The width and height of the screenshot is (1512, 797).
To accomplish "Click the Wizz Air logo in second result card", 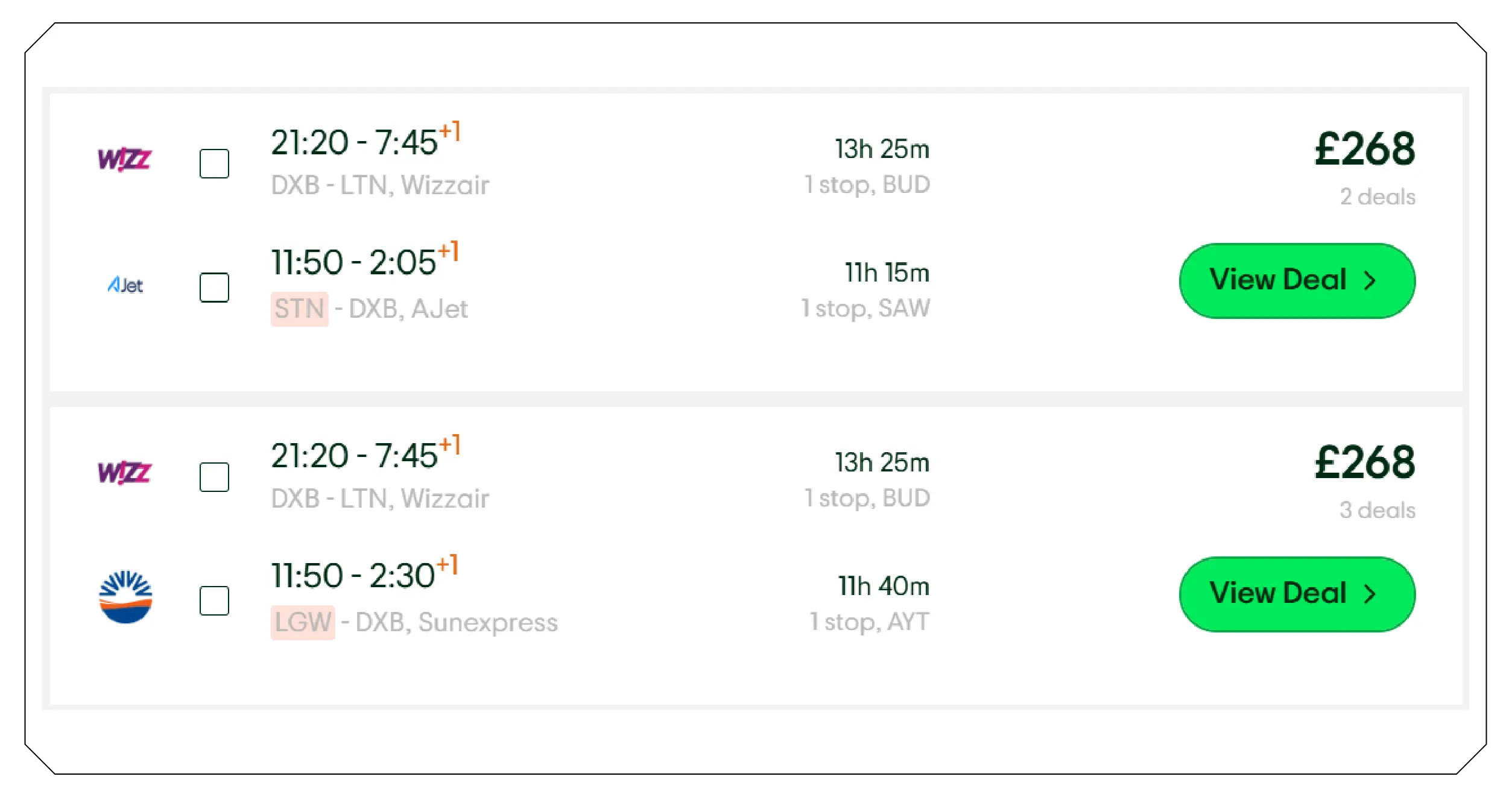I will click(x=125, y=473).
